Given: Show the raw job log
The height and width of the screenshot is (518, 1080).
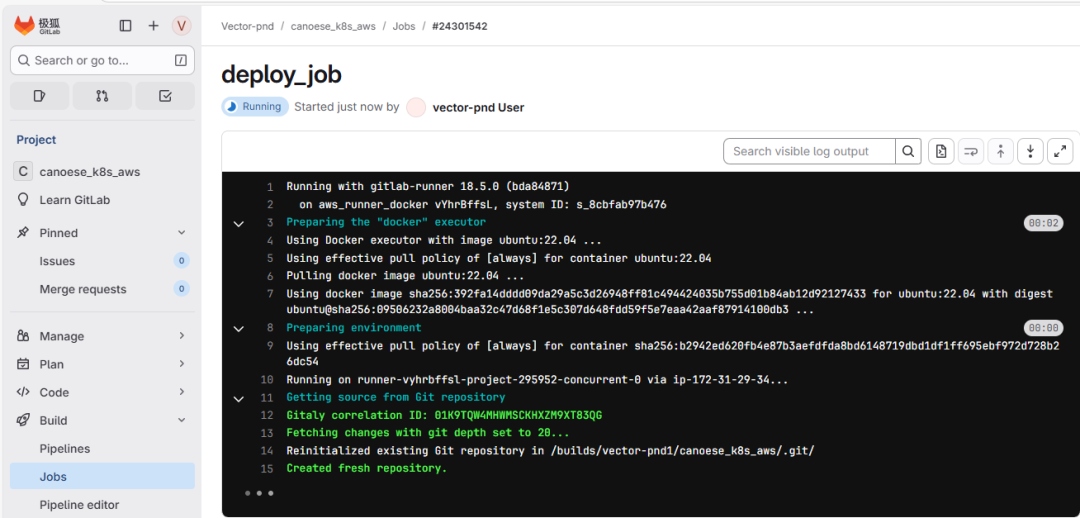Looking at the screenshot, I should point(942,152).
